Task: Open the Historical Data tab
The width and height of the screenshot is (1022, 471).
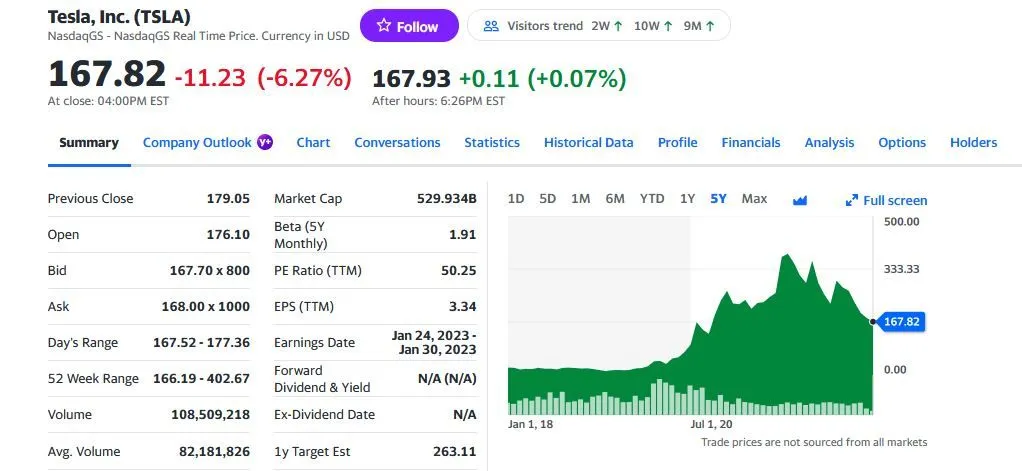Action: (588, 143)
